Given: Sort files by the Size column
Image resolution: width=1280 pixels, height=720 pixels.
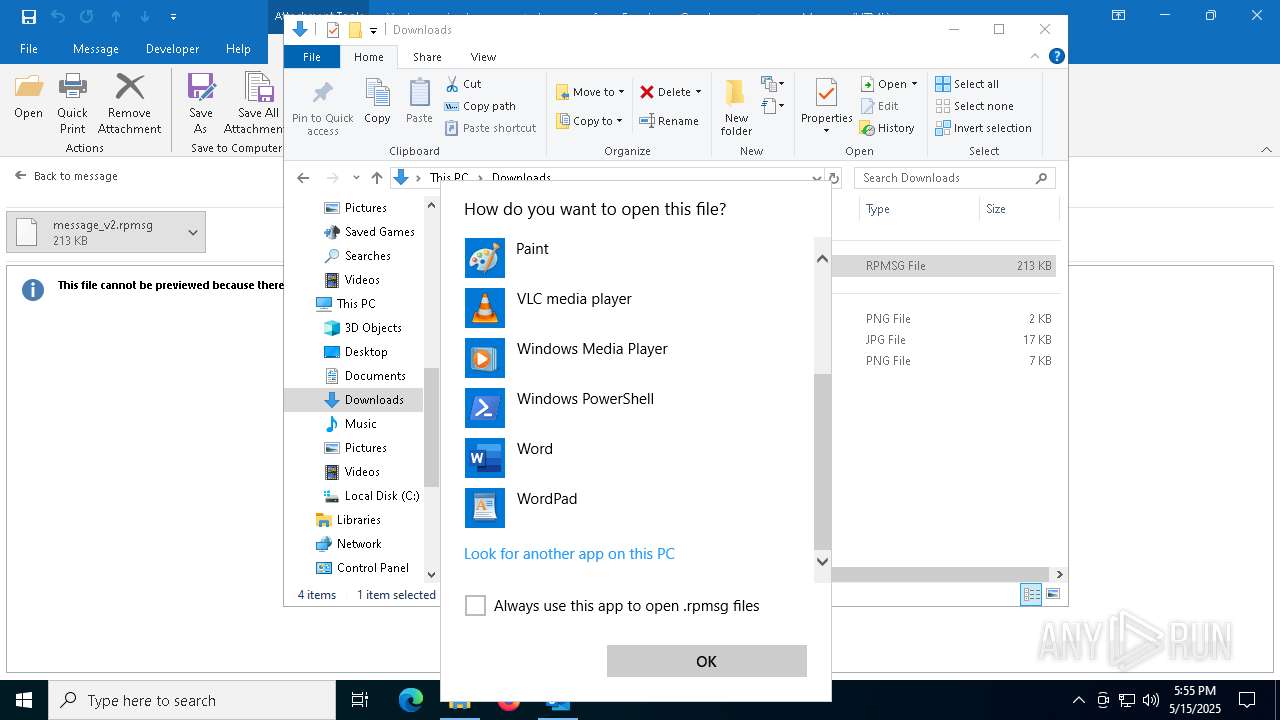Looking at the screenshot, I should coord(1018,209).
